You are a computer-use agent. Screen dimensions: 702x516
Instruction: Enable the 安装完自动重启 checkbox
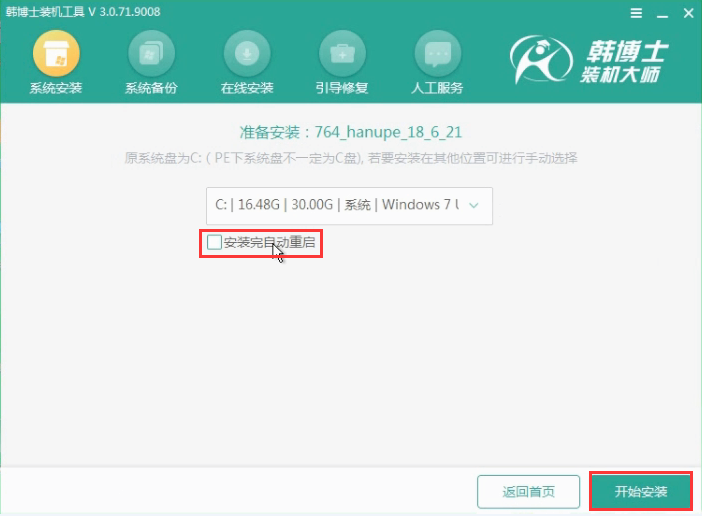(x=214, y=242)
